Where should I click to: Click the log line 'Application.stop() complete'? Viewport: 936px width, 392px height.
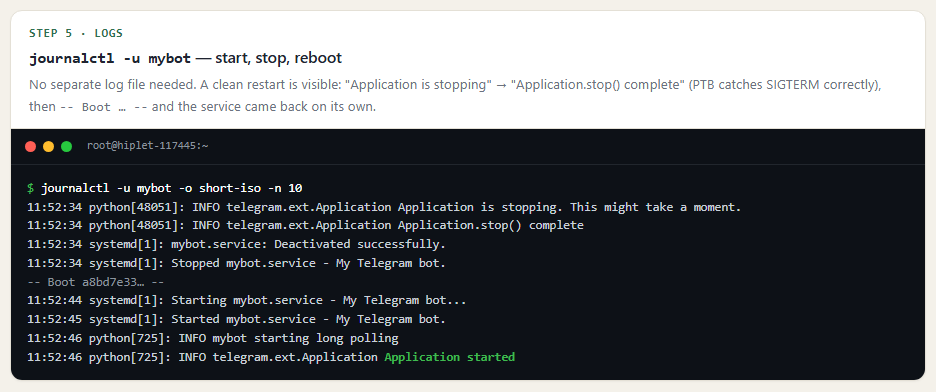[x=305, y=226]
